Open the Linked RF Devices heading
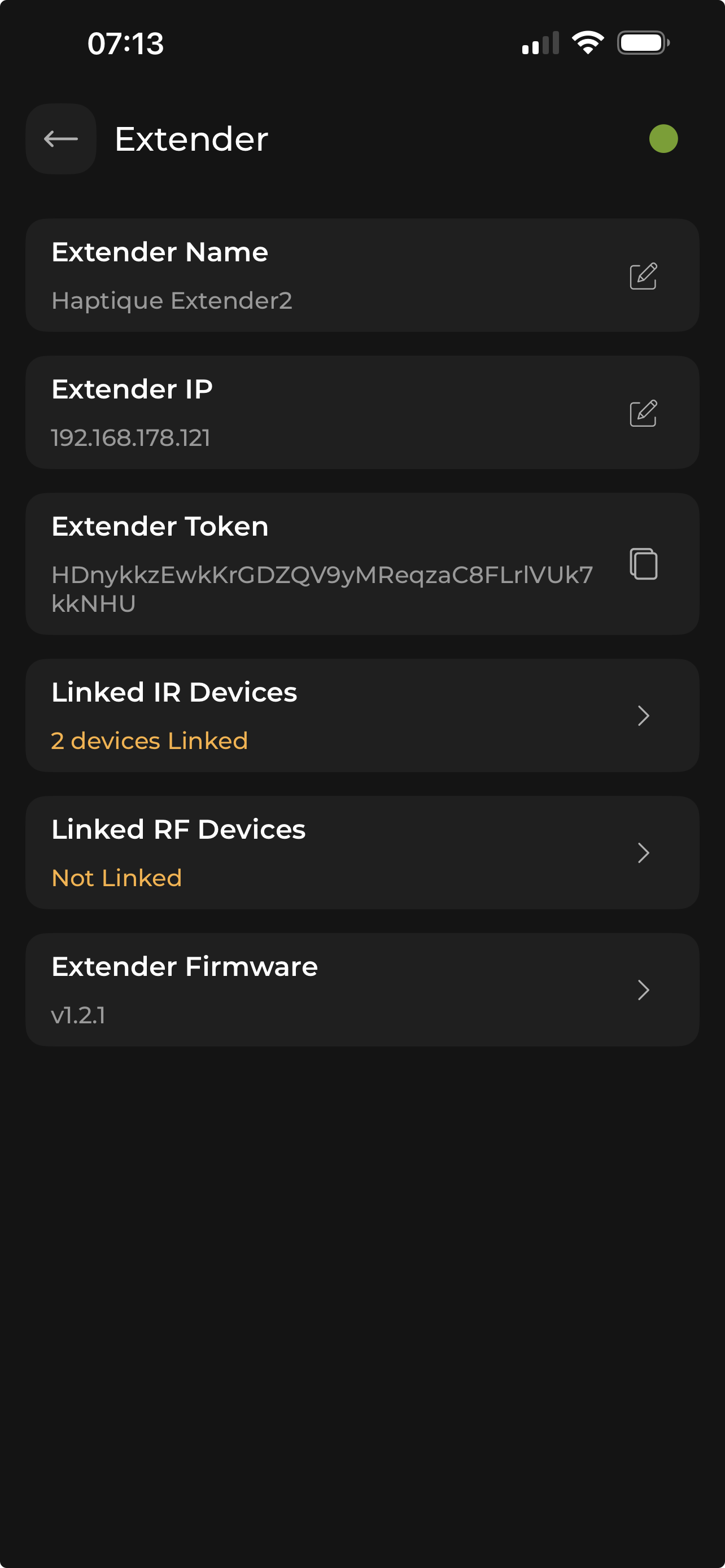This screenshot has height=1568, width=725. [x=178, y=829]
